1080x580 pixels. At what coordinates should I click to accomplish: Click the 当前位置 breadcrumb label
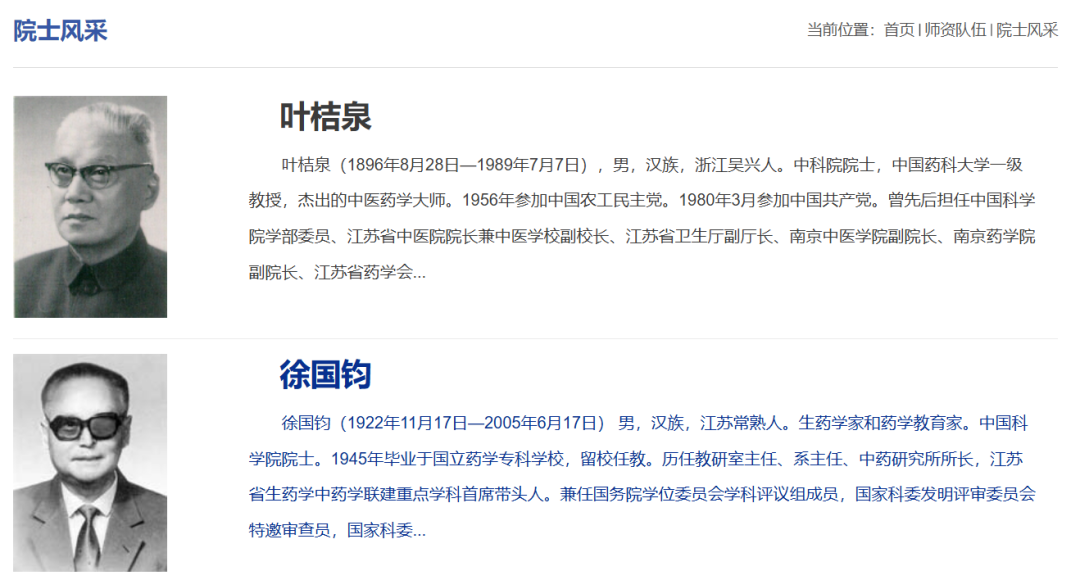[837, 28]
